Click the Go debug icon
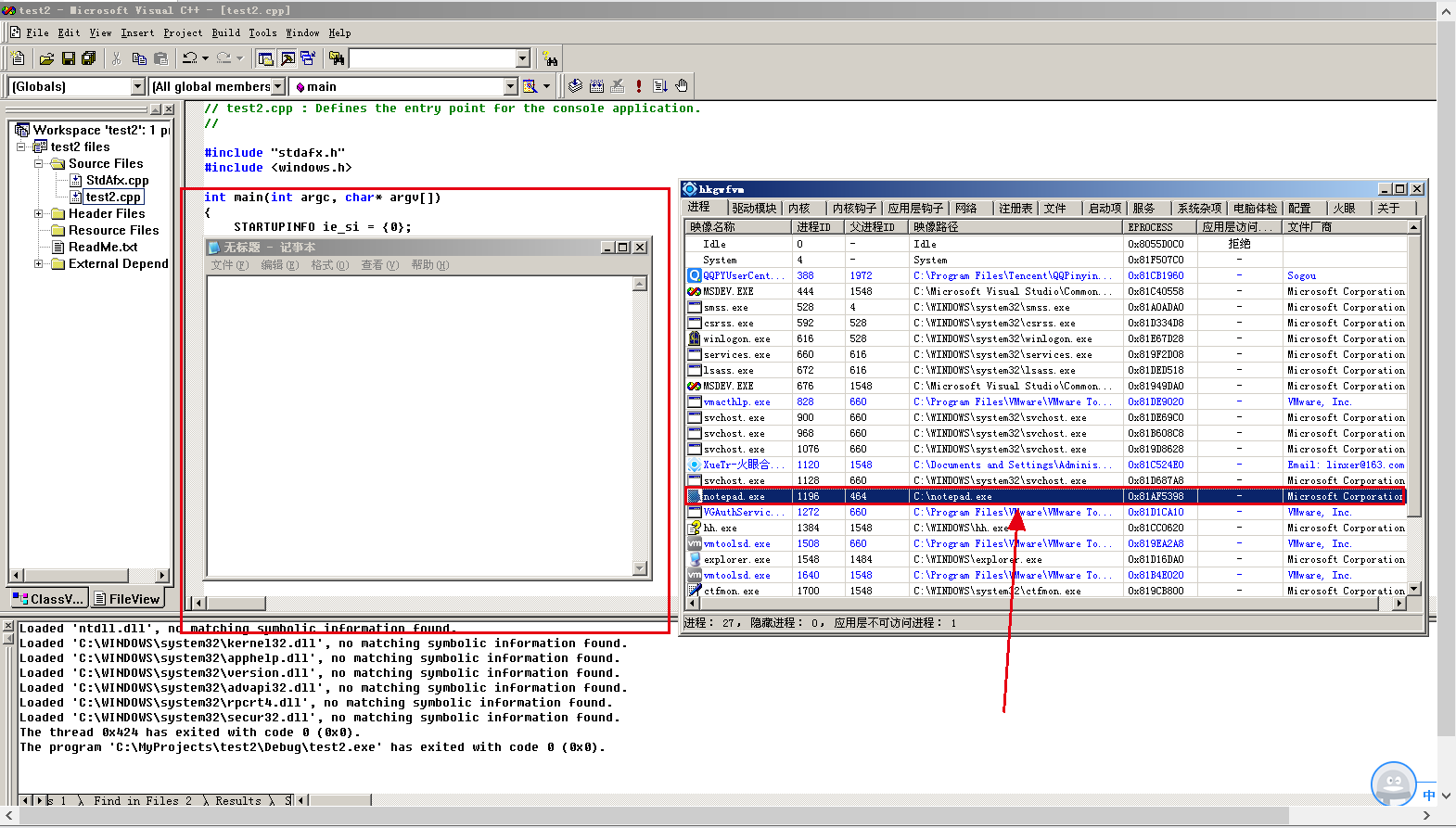The image size is (1456, 828). pyautogui.click(x=660, y=86)
